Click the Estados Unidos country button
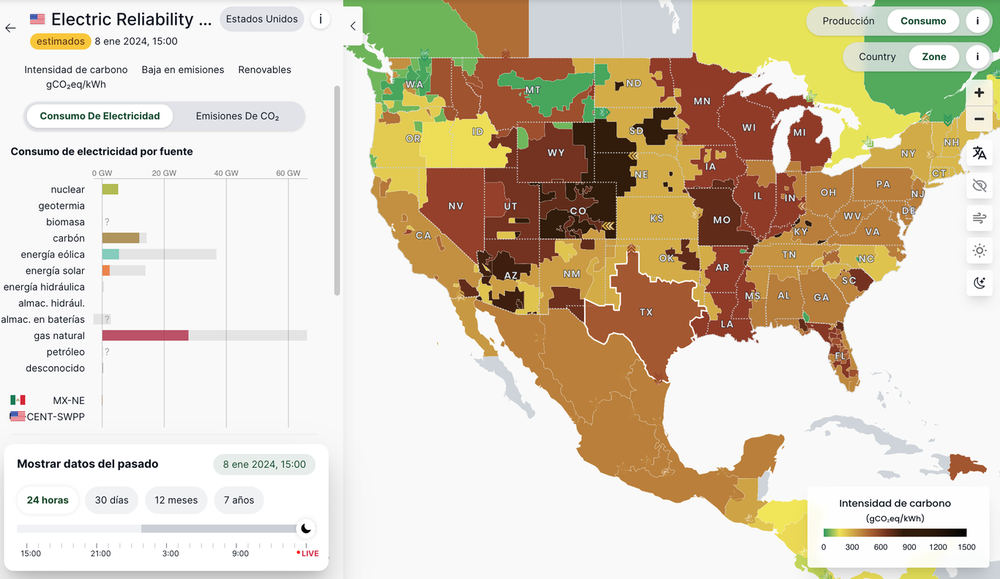Image resolution: width=1000 pixels, height=579 pixels. click(261, 19)
